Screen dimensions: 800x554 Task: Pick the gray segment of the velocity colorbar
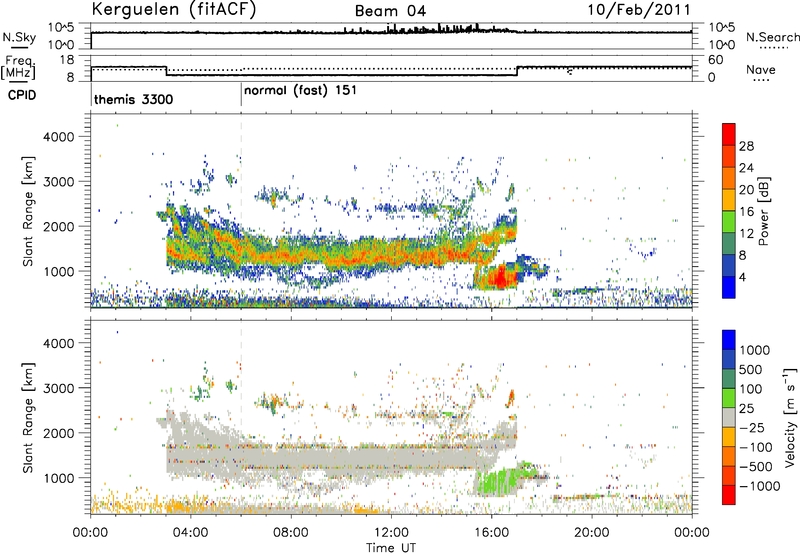pyautogui.click(x=729, y=417)
